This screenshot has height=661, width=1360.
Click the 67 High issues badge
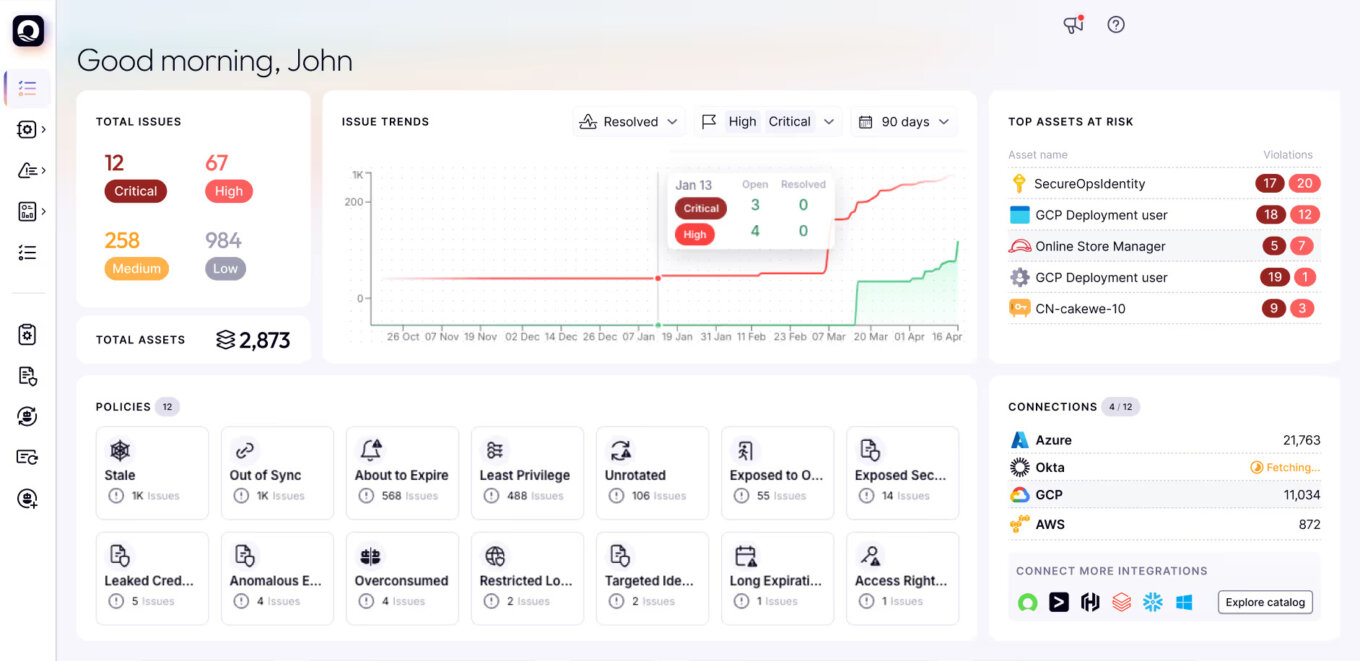coord(229,191)
